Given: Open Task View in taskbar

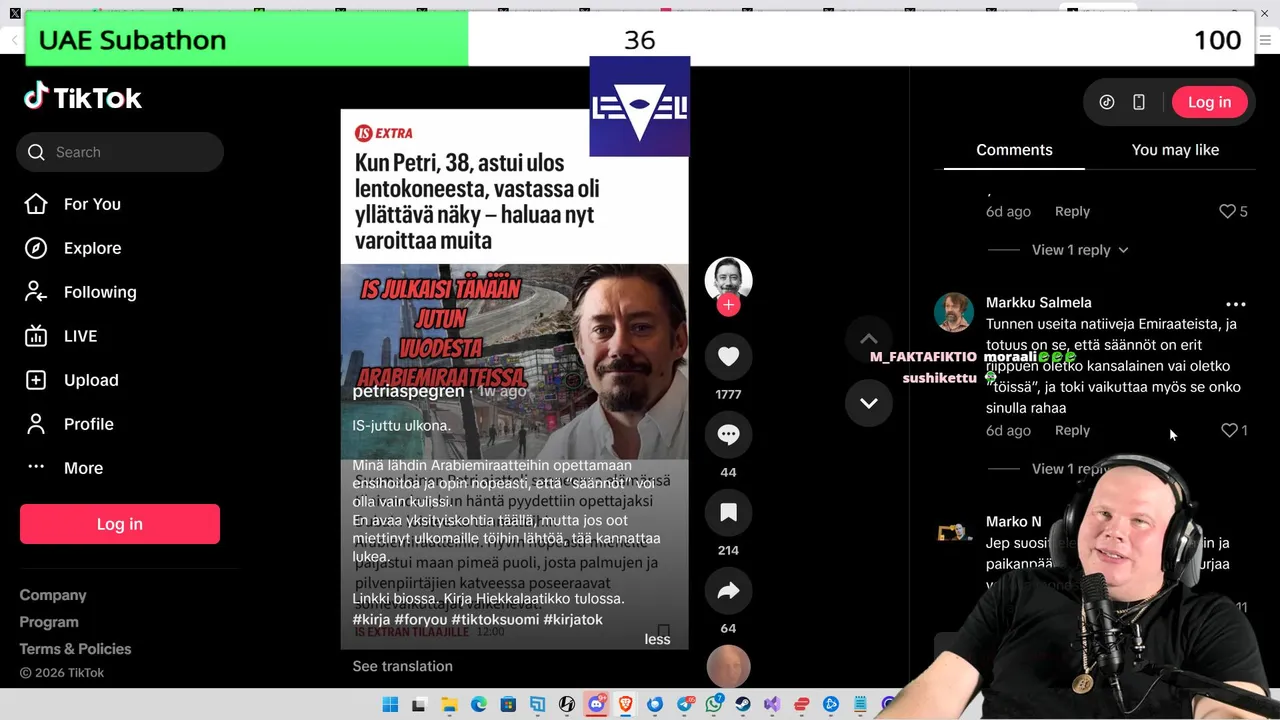Looking at the screenshot, I should point(419,705).
